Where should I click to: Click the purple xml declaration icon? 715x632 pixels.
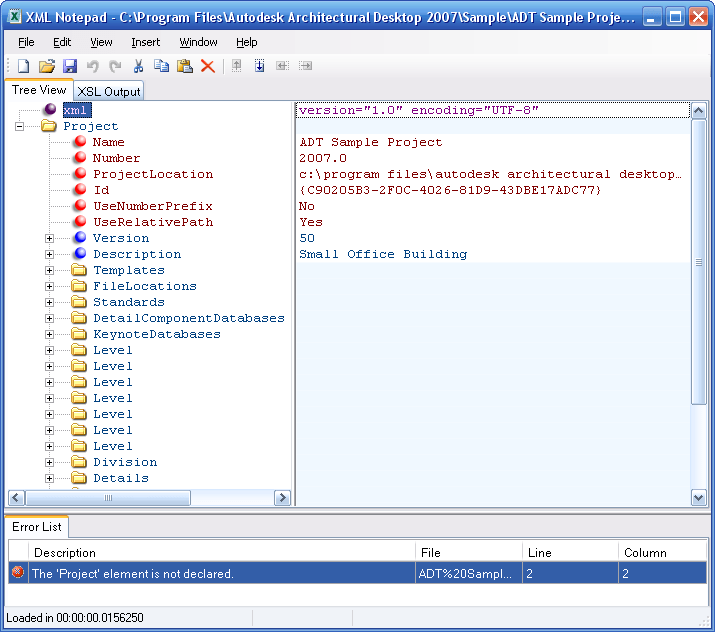pyautogui.click(x=50, y=109)
